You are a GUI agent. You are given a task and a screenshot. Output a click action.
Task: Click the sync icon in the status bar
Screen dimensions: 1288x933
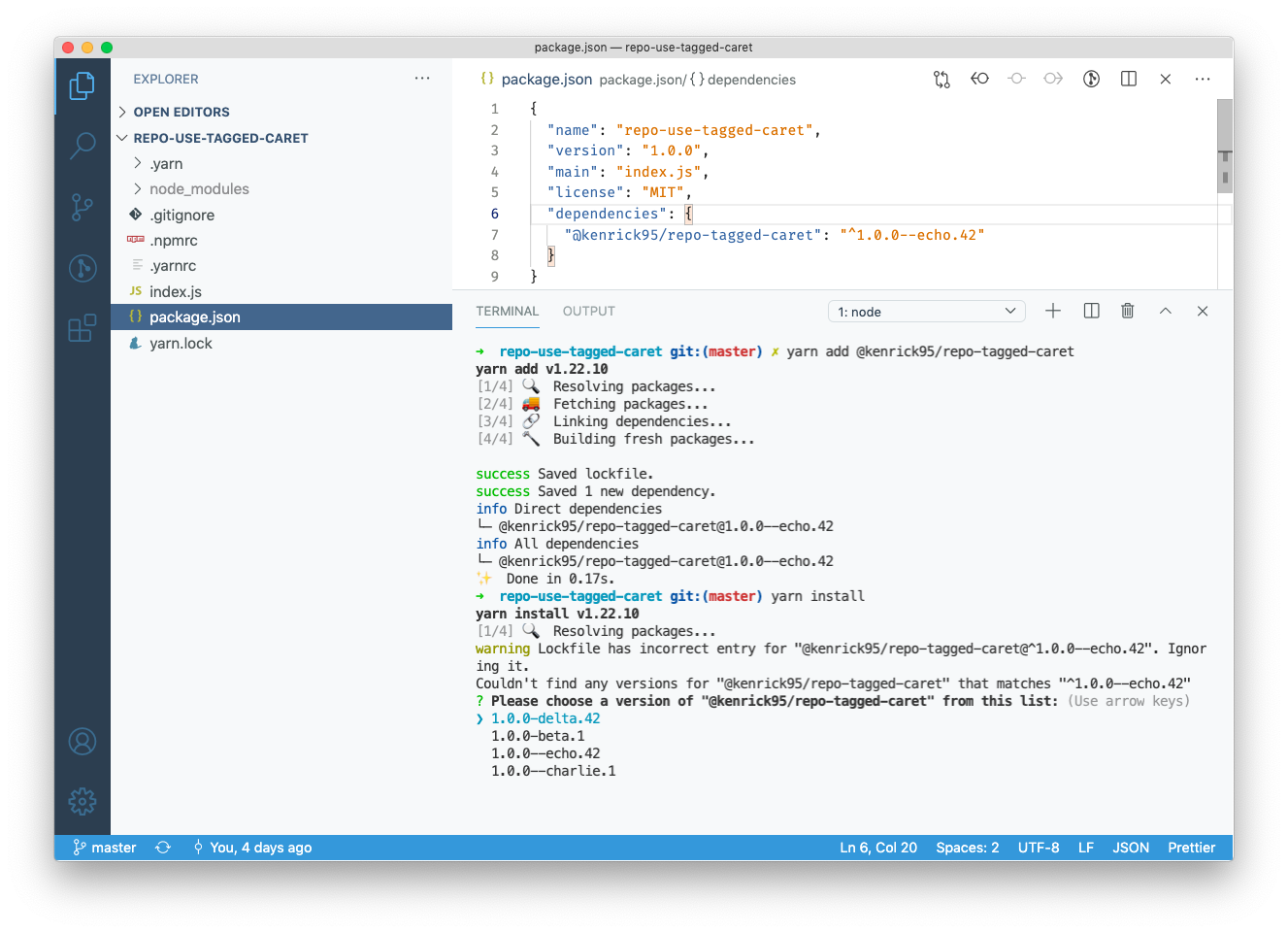[163, 847]
